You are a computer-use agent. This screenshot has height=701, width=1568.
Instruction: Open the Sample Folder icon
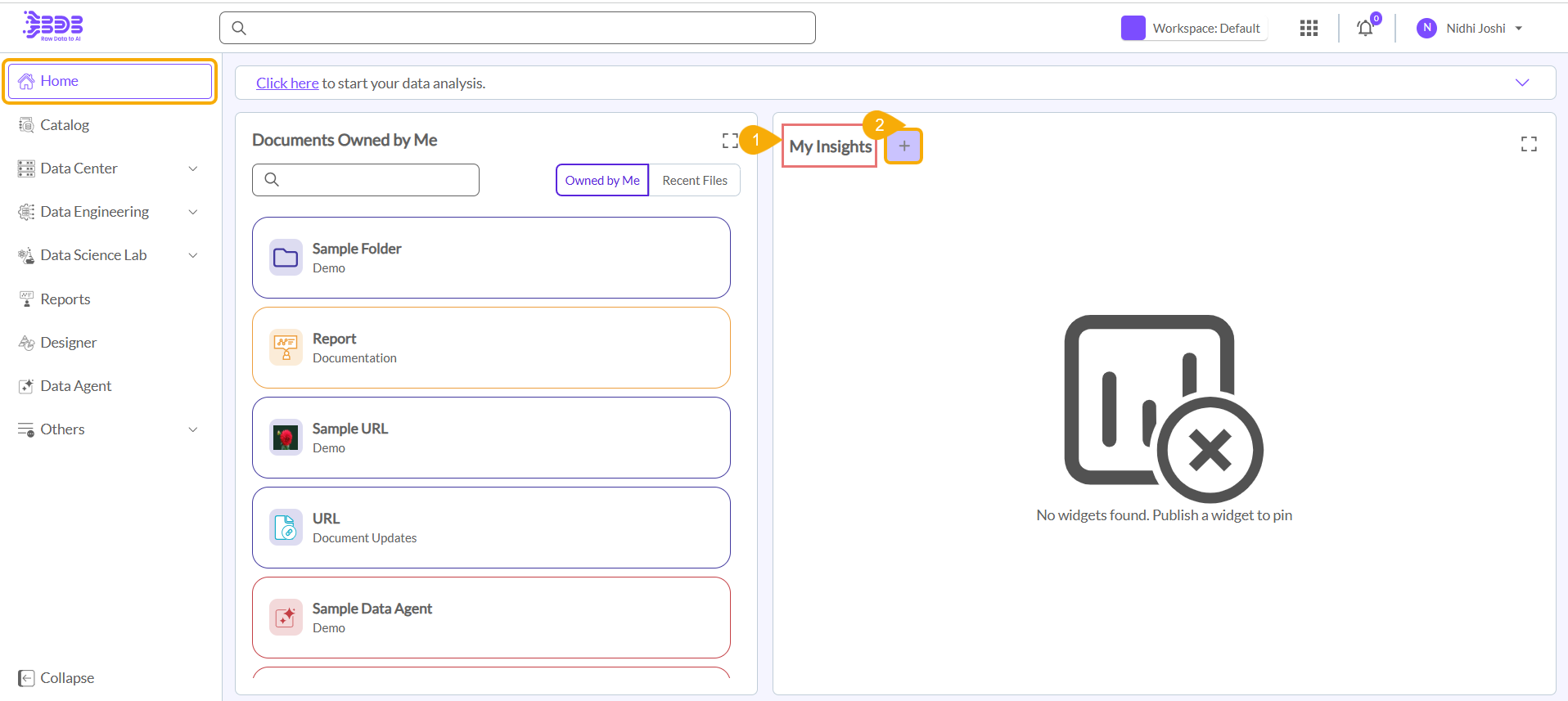coord(286,258)
